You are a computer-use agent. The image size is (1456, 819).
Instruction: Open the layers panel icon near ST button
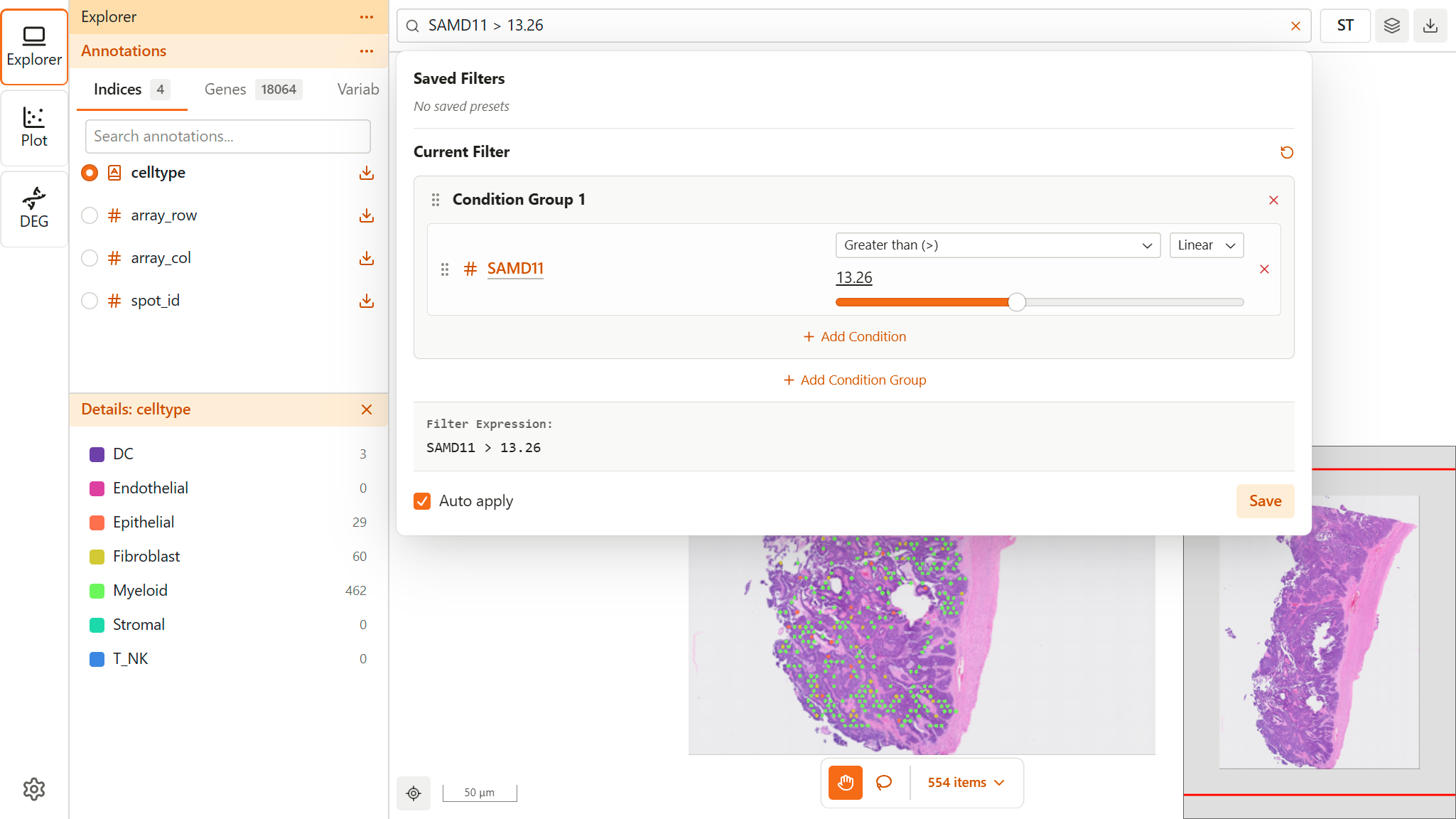1391,25
